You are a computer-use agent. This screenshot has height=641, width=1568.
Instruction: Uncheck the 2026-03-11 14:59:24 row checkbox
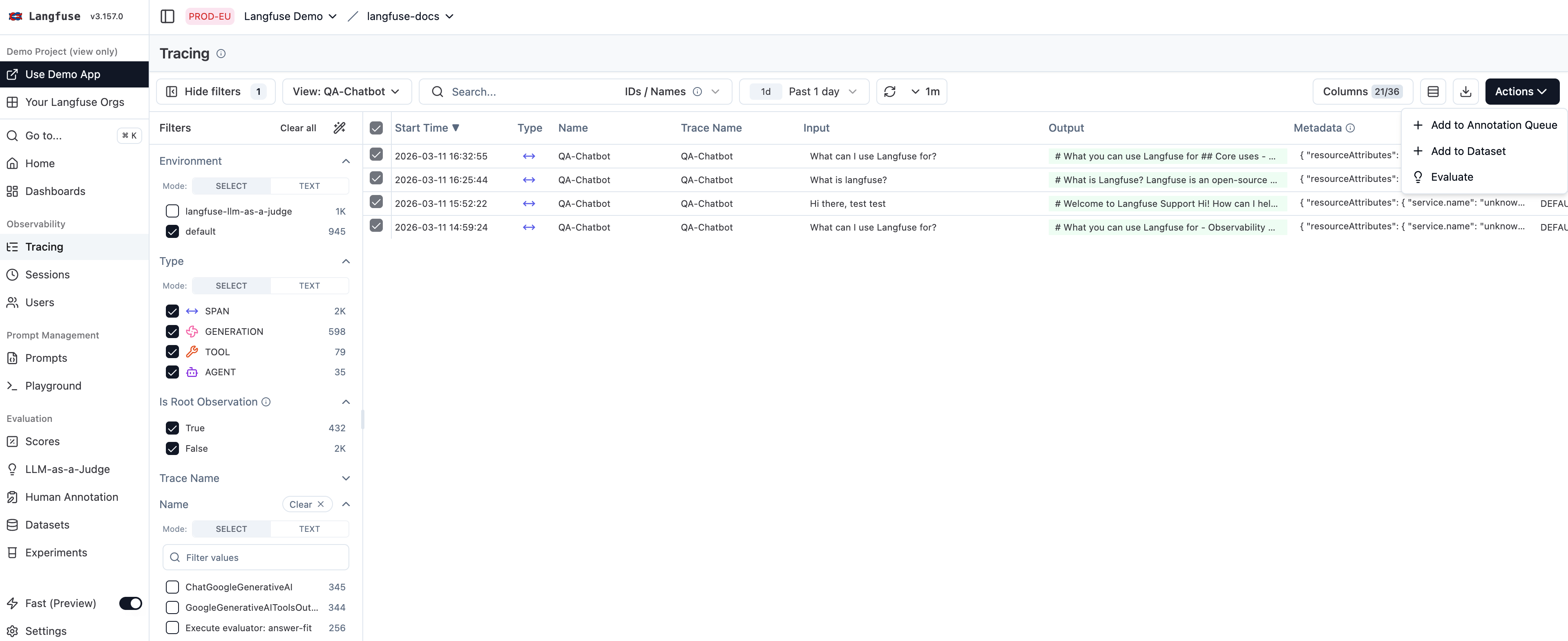tap(376, 226)
